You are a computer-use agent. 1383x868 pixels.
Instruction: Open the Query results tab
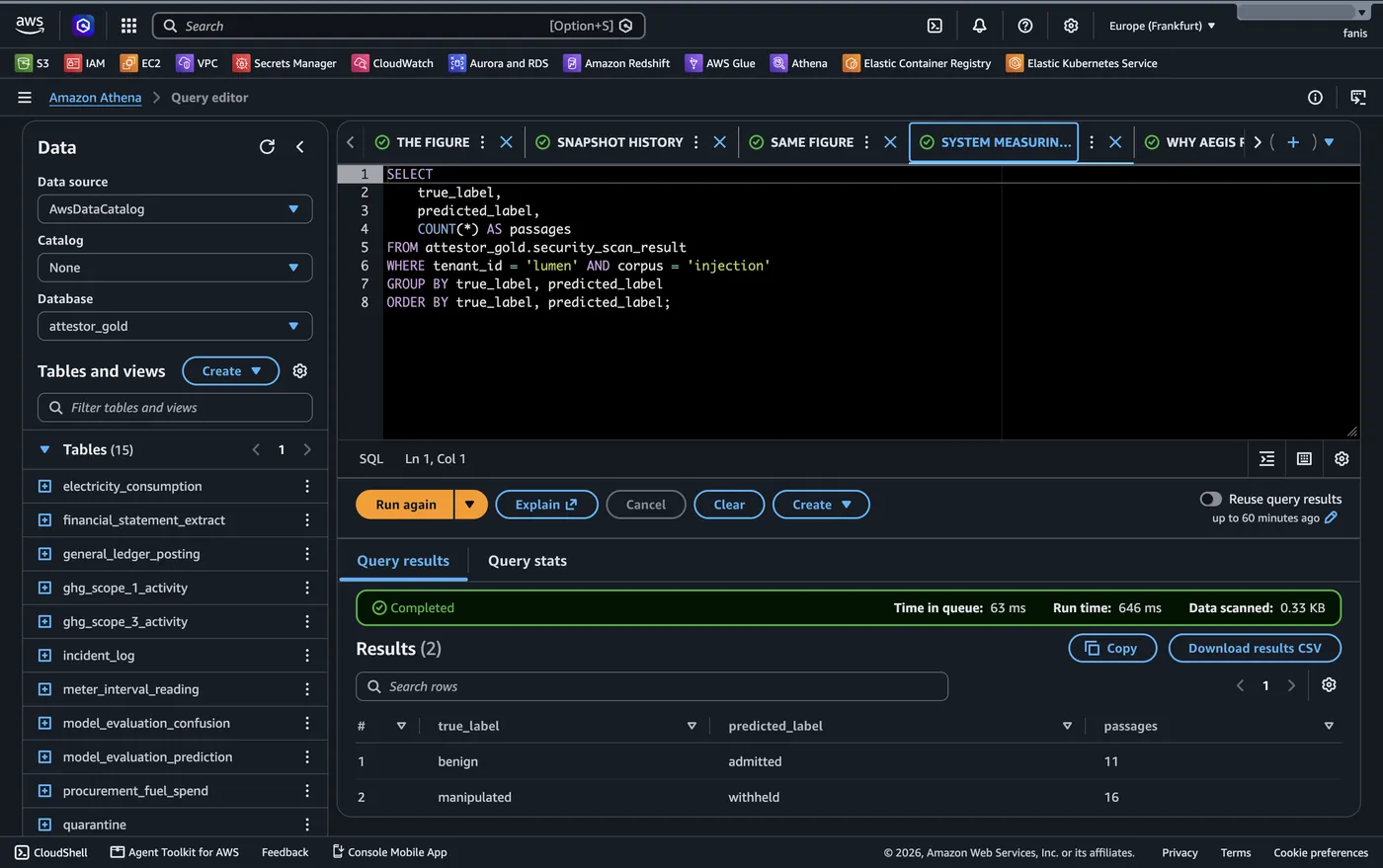point(403,561)
